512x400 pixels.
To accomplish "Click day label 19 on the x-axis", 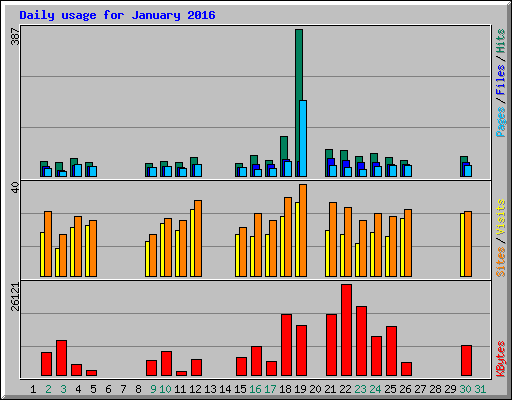I will pos(300,389).
